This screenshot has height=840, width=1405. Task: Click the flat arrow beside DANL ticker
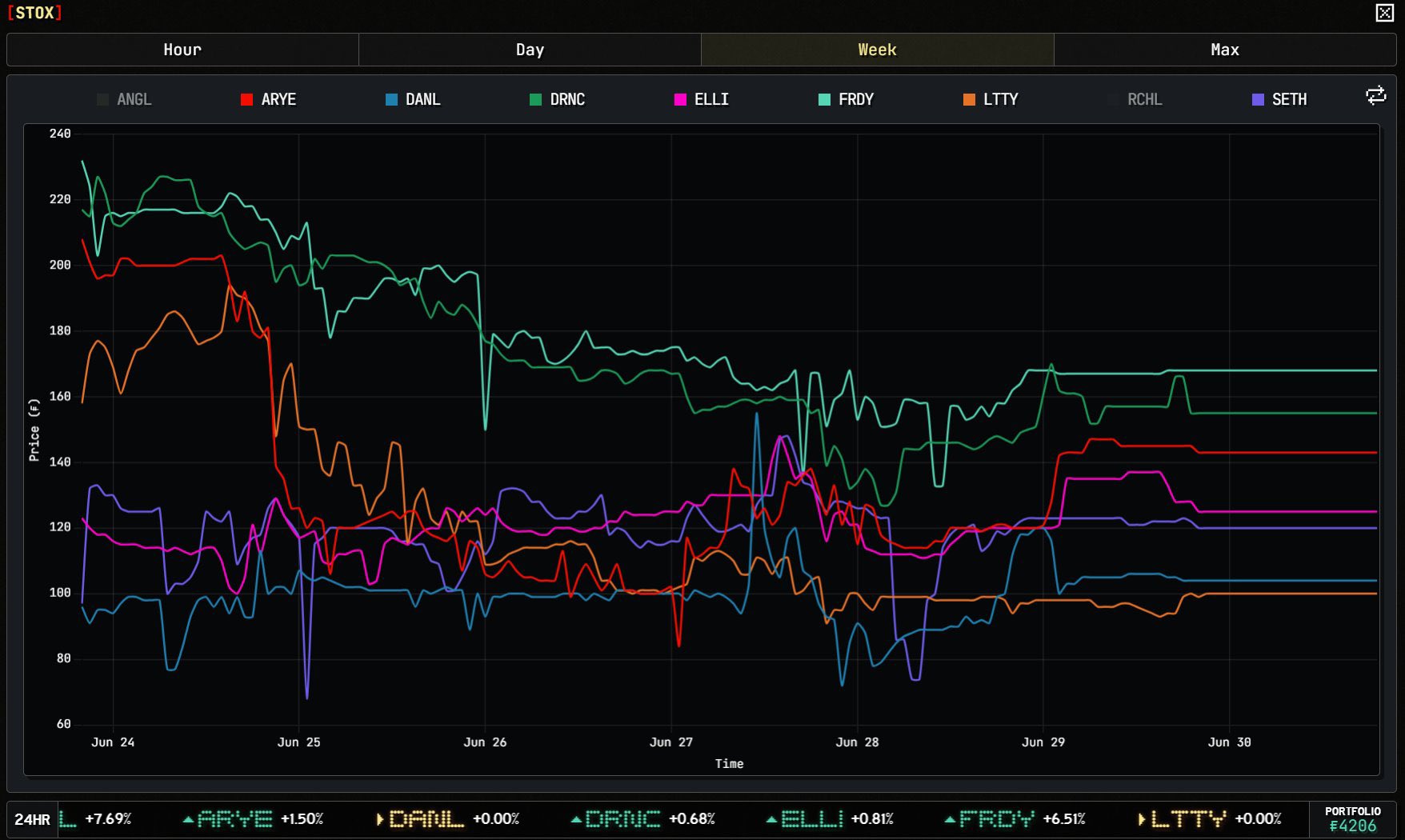tap(380, 819)
